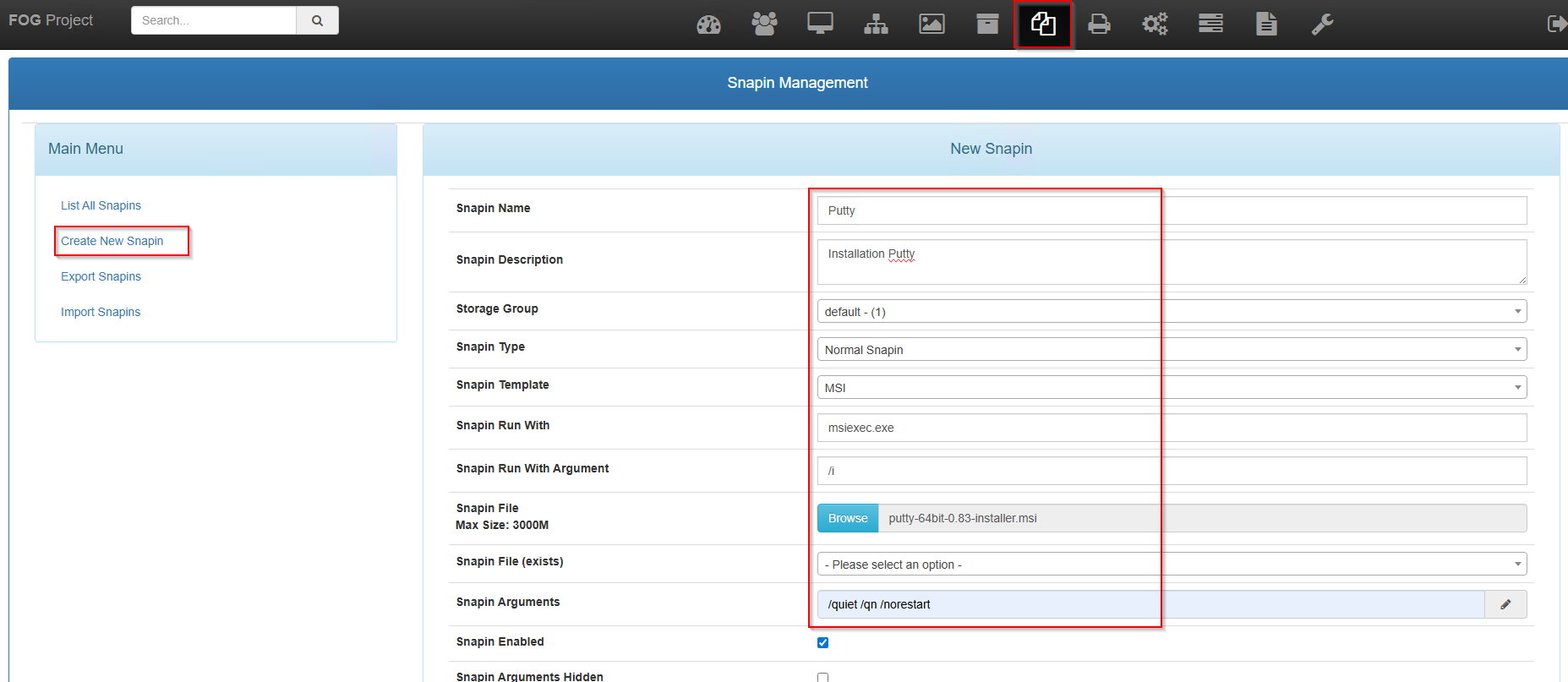Click the pencil icon beside Snapin Arguments
This screenshot has height=682, width=1568.
pyautogui.click(x=1505, y=604)
